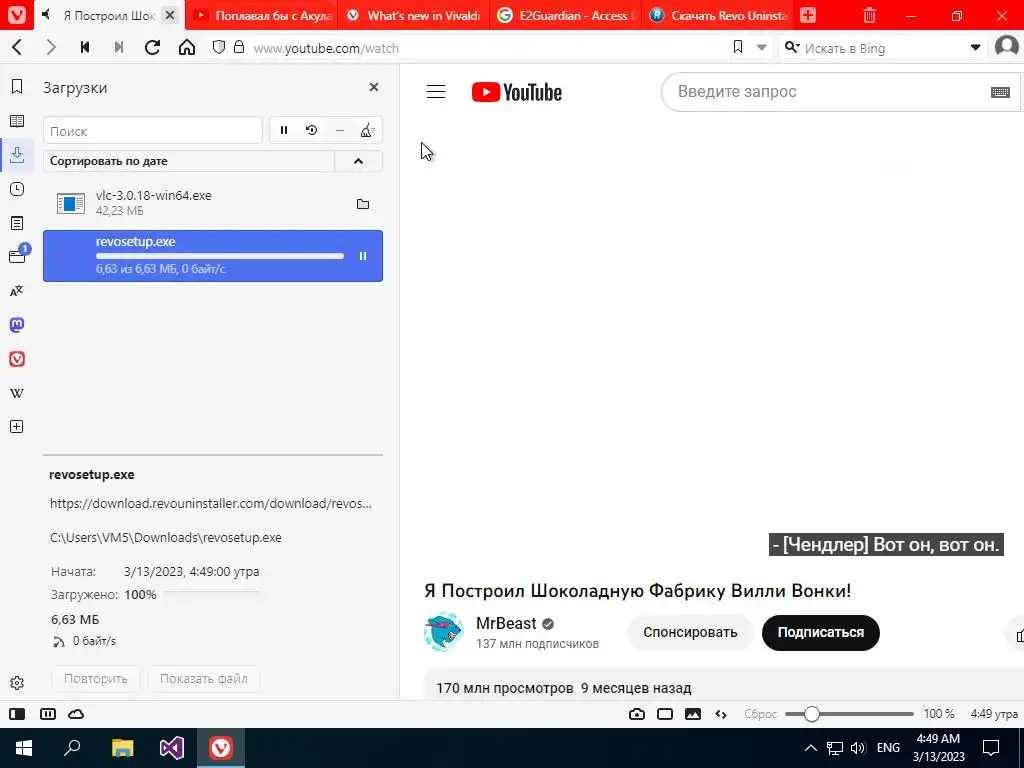The image size is (1024, 768).
Task: Open the tracker blocker shield icon
Action: 219,47
